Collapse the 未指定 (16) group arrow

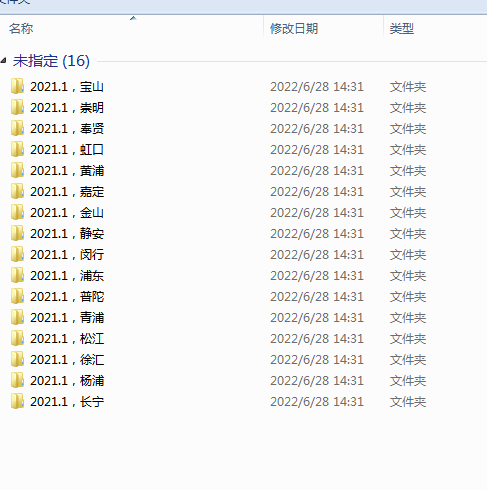[x=4, y=61]
